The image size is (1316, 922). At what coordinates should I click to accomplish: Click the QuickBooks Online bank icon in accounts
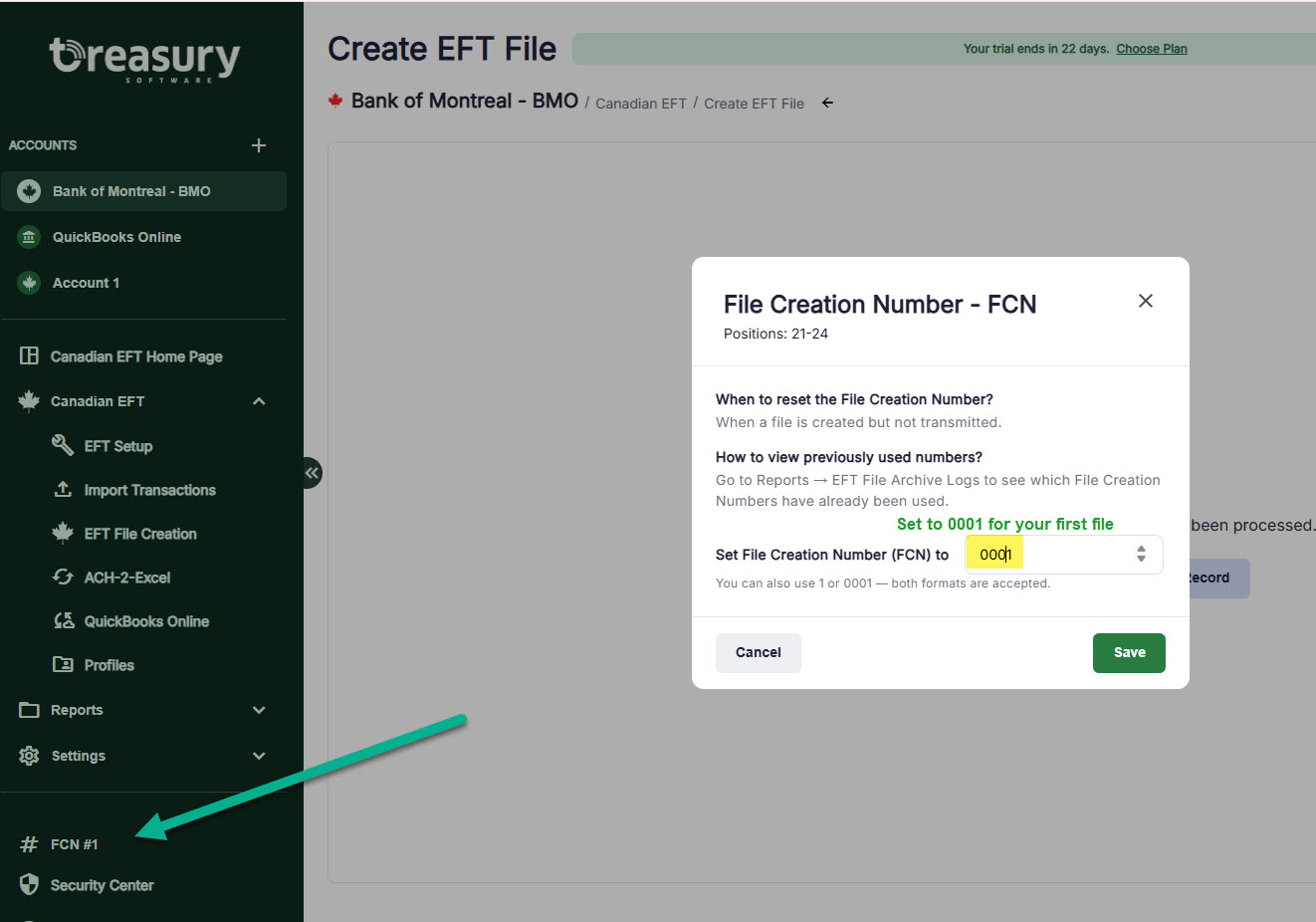pos(29,237)
